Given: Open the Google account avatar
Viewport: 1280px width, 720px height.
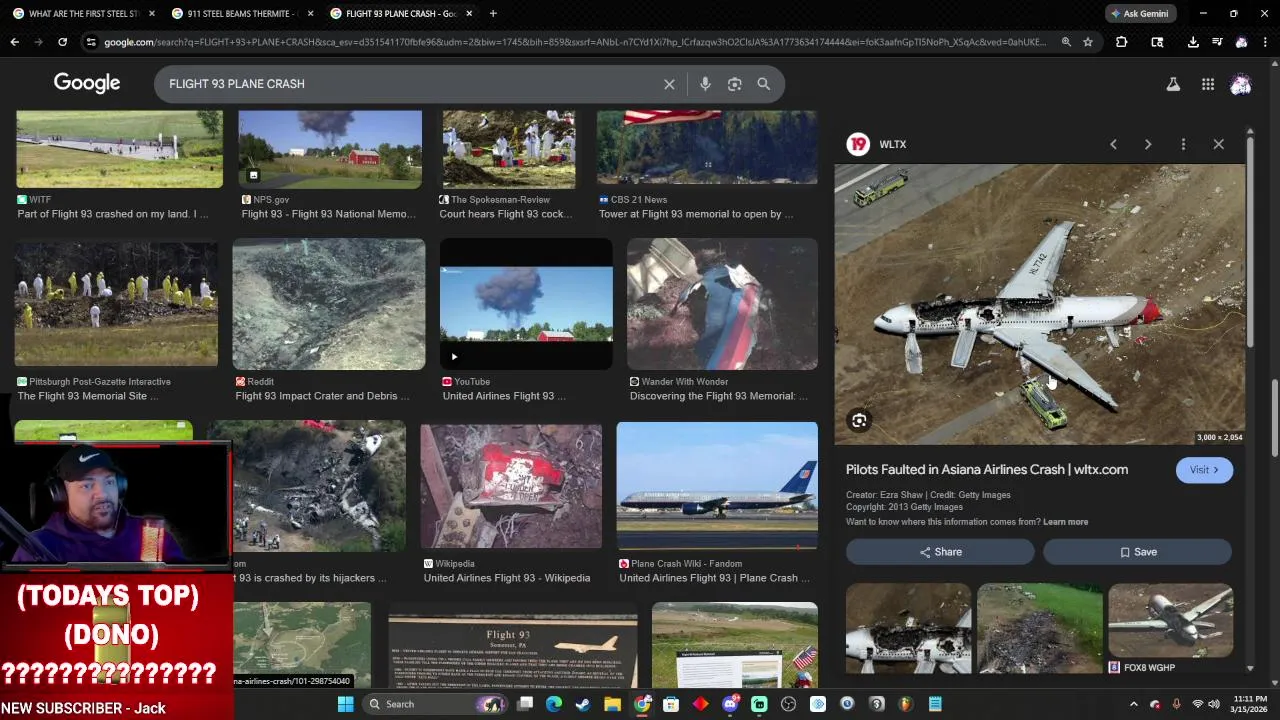Looking at the screenshot, I should click(x=1241, y=85).
